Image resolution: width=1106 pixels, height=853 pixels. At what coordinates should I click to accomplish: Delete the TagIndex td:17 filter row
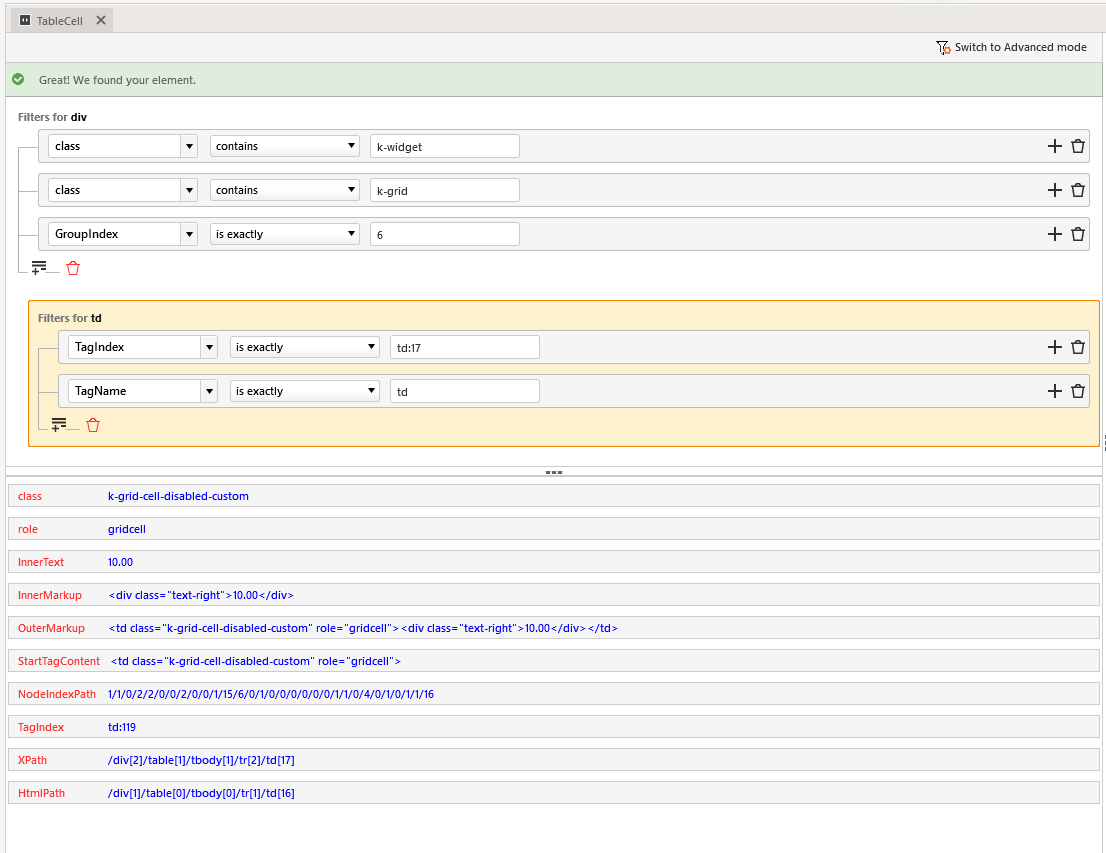click(x=1078, y=347)
